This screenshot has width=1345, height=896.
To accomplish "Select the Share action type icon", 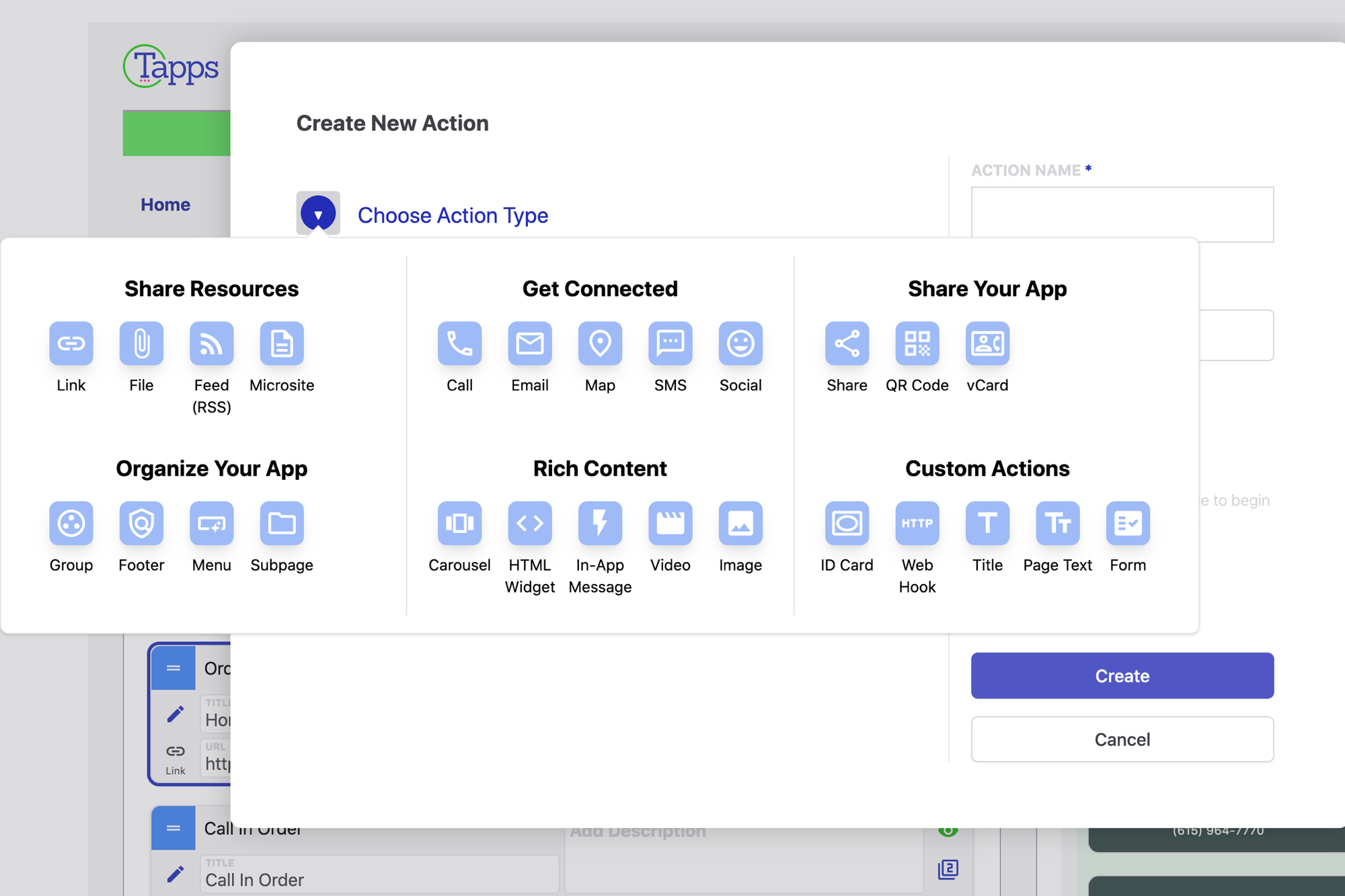I will 846,344.
